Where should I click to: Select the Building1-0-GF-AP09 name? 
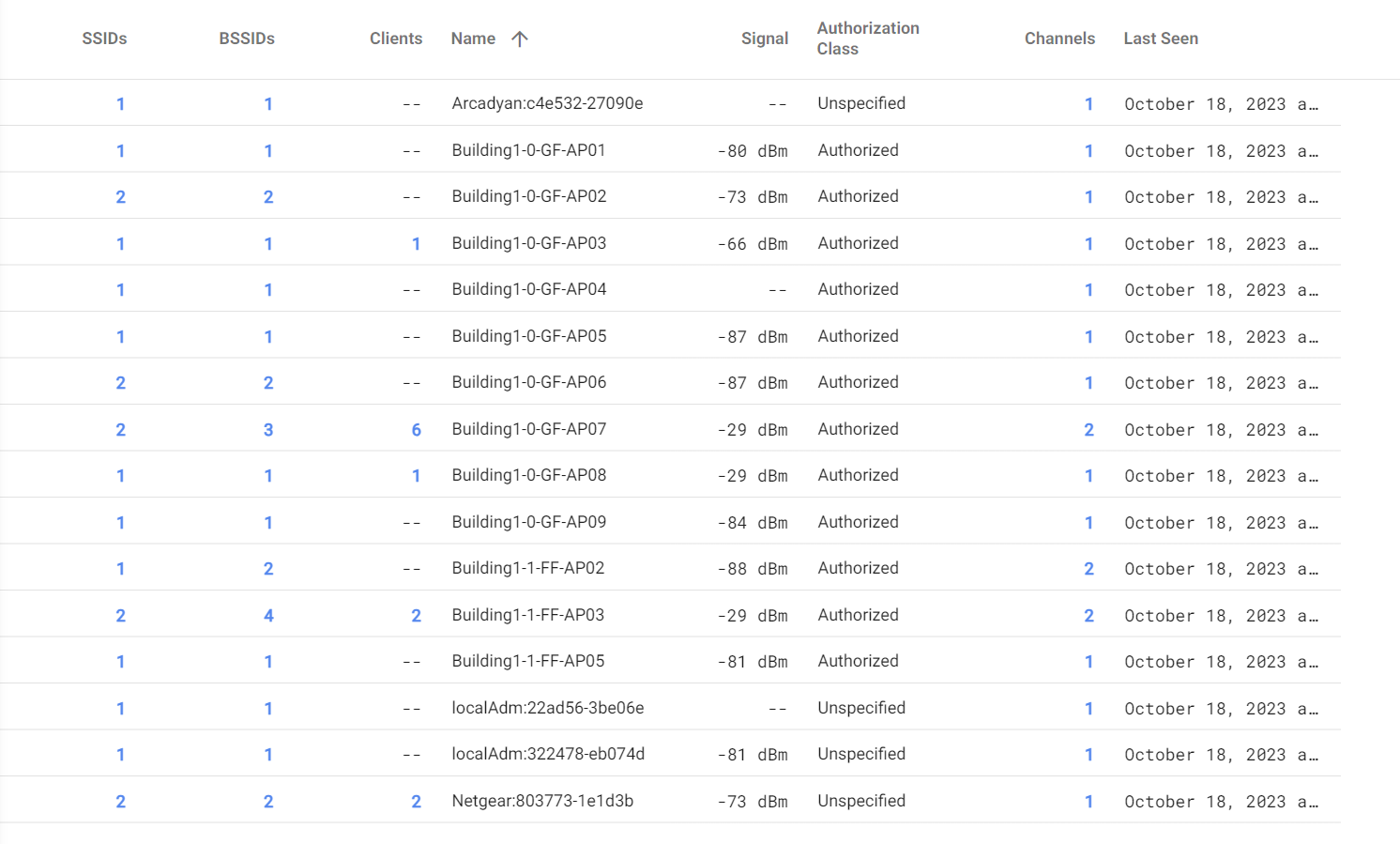click(529, 522)
